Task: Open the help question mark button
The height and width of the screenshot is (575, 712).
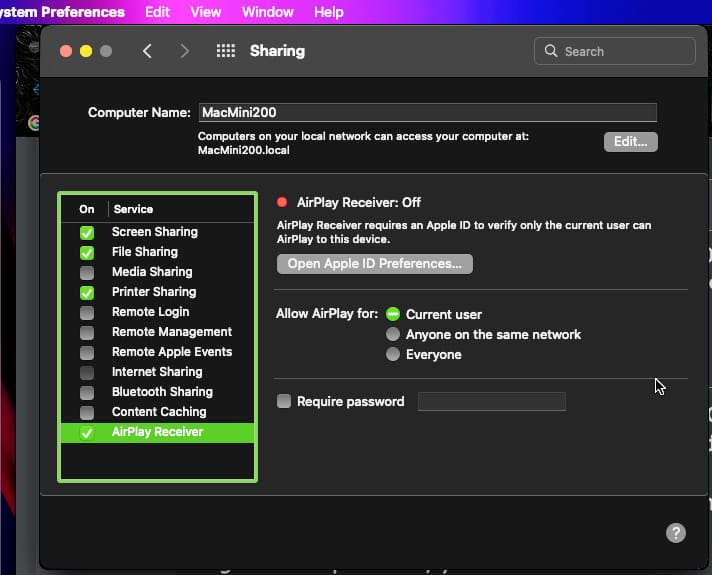Action: point(676,533)
